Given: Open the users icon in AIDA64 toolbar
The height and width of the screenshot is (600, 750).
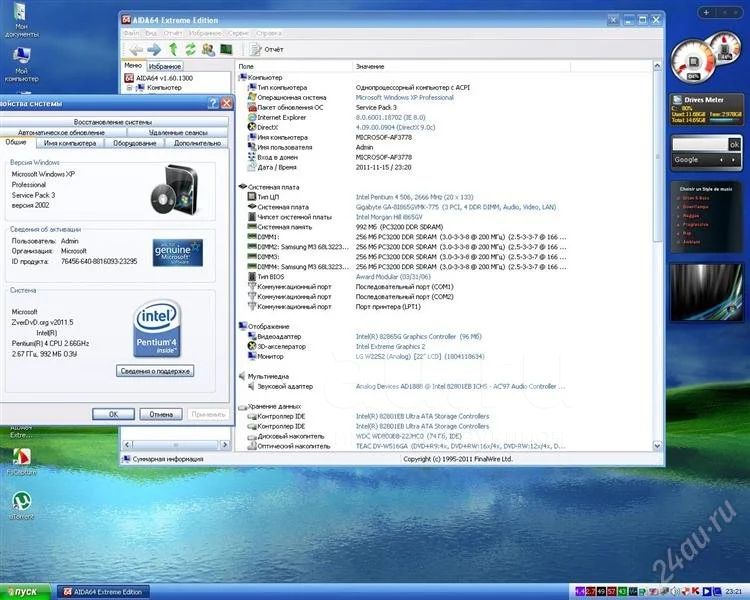Looking at the screenshot, I should (x=208, y=49).
